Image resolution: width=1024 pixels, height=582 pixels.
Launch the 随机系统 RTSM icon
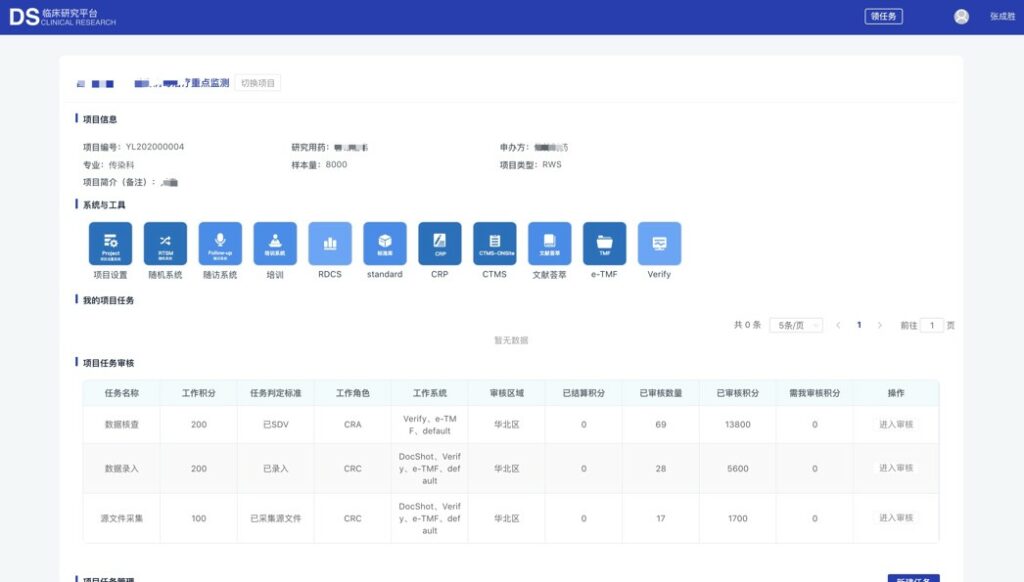[165, 244]
